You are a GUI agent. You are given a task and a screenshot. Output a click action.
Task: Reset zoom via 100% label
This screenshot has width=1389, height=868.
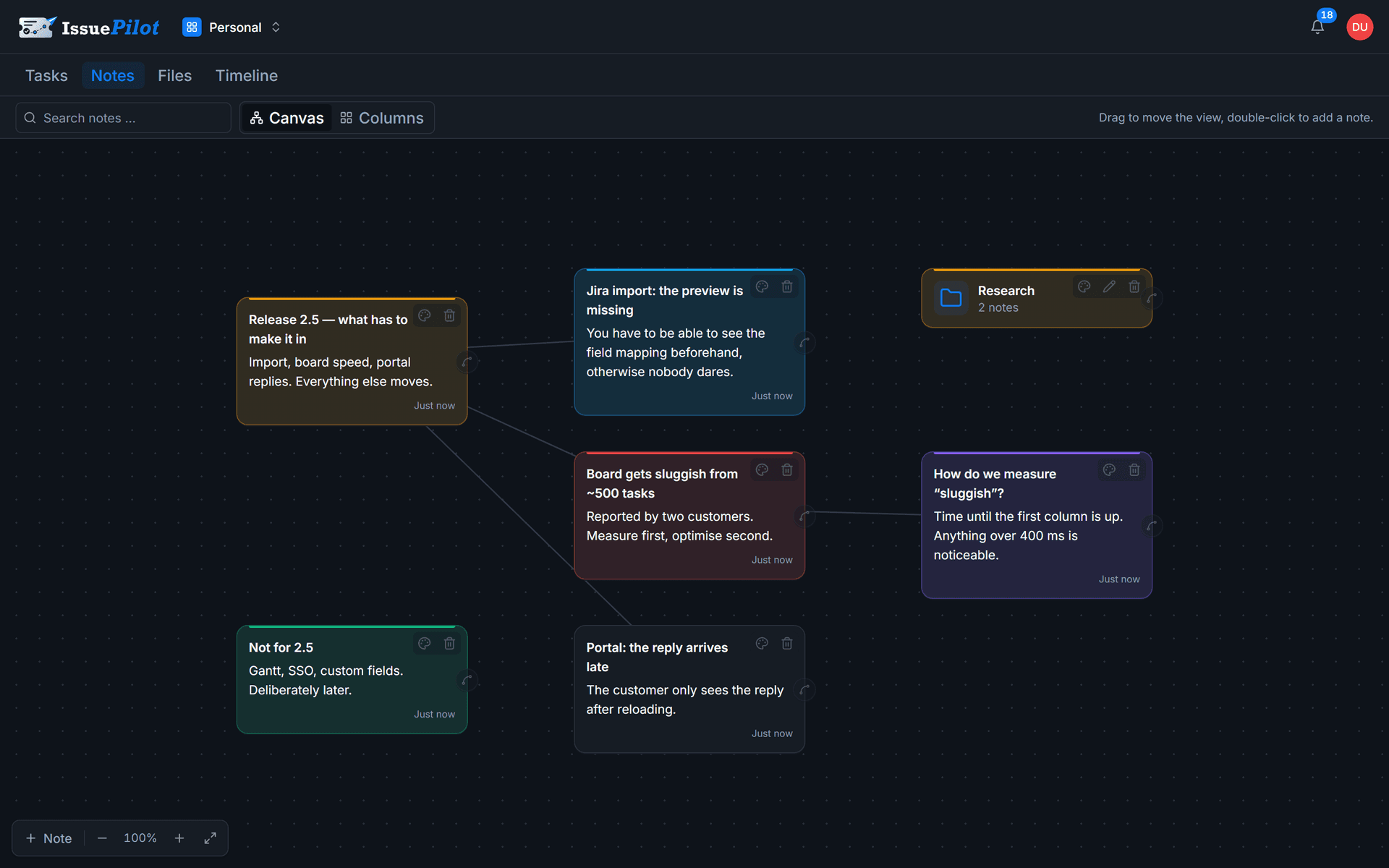pos(140,838)
